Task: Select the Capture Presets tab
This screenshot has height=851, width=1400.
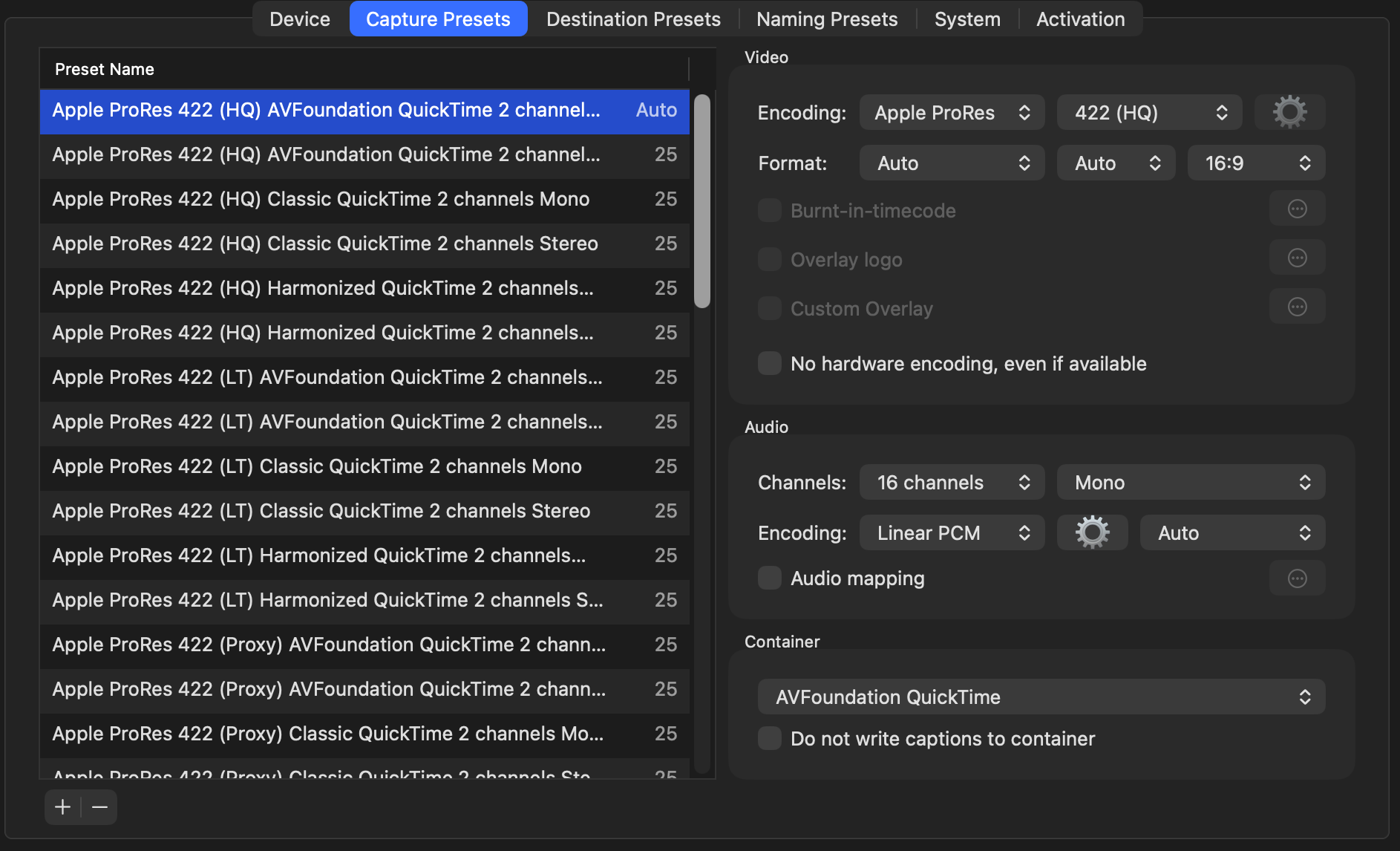Action: click(x=438, y=19)
